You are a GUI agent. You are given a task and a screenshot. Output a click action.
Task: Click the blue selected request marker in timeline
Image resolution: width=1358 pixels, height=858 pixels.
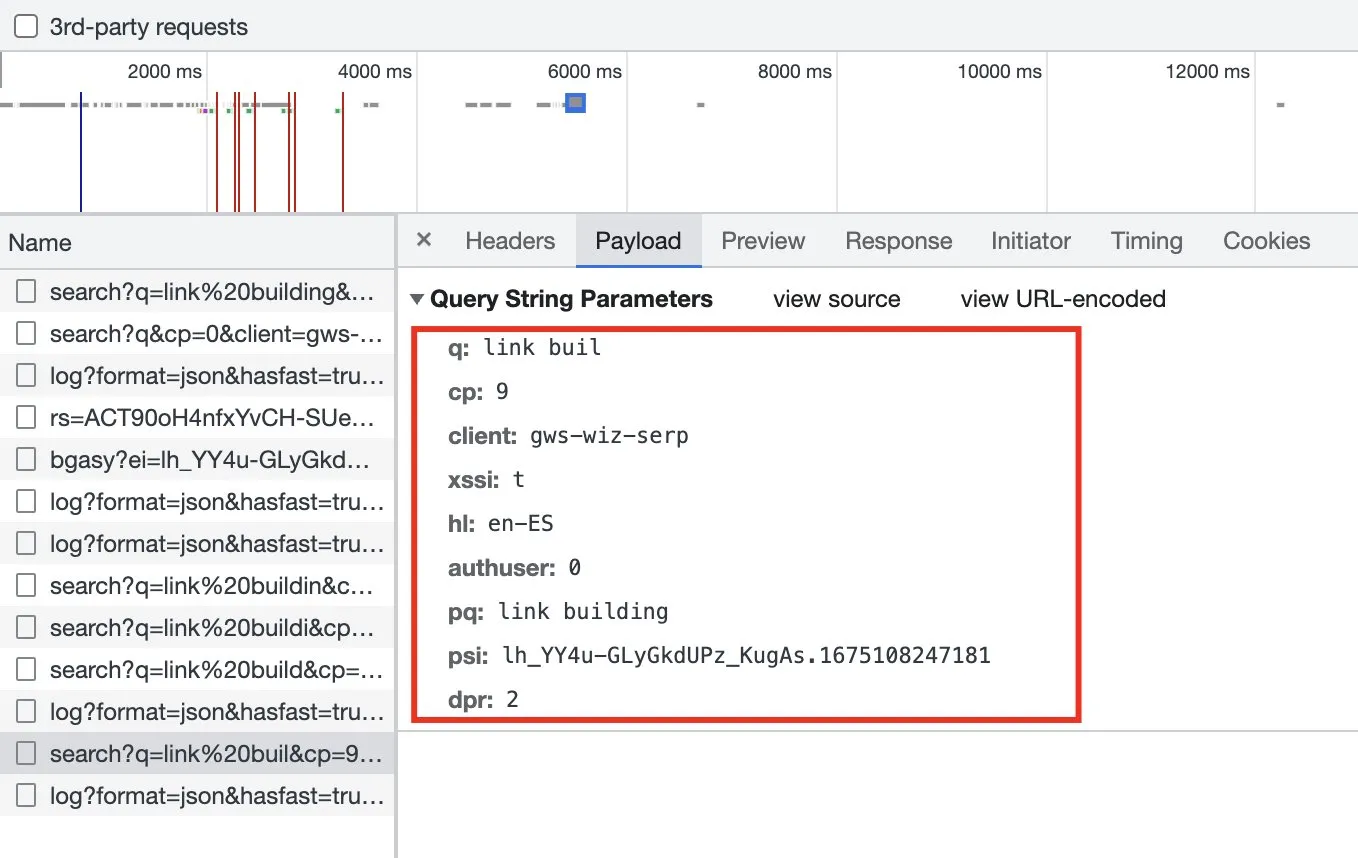(x=575, y=102)
